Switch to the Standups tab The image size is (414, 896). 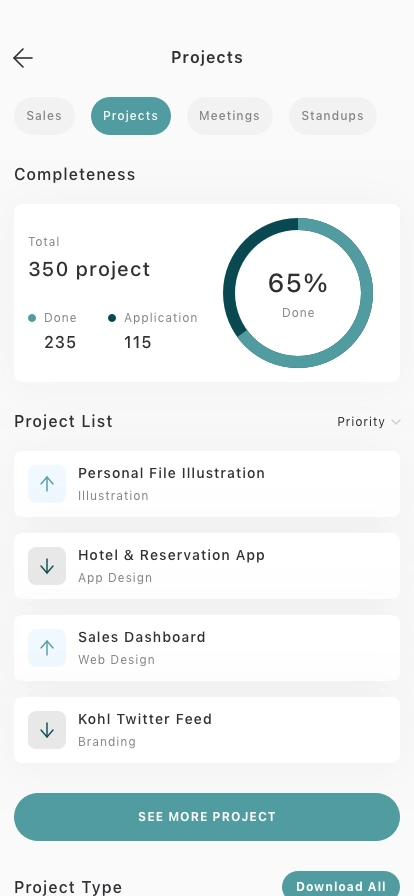(x=332, y=116)
